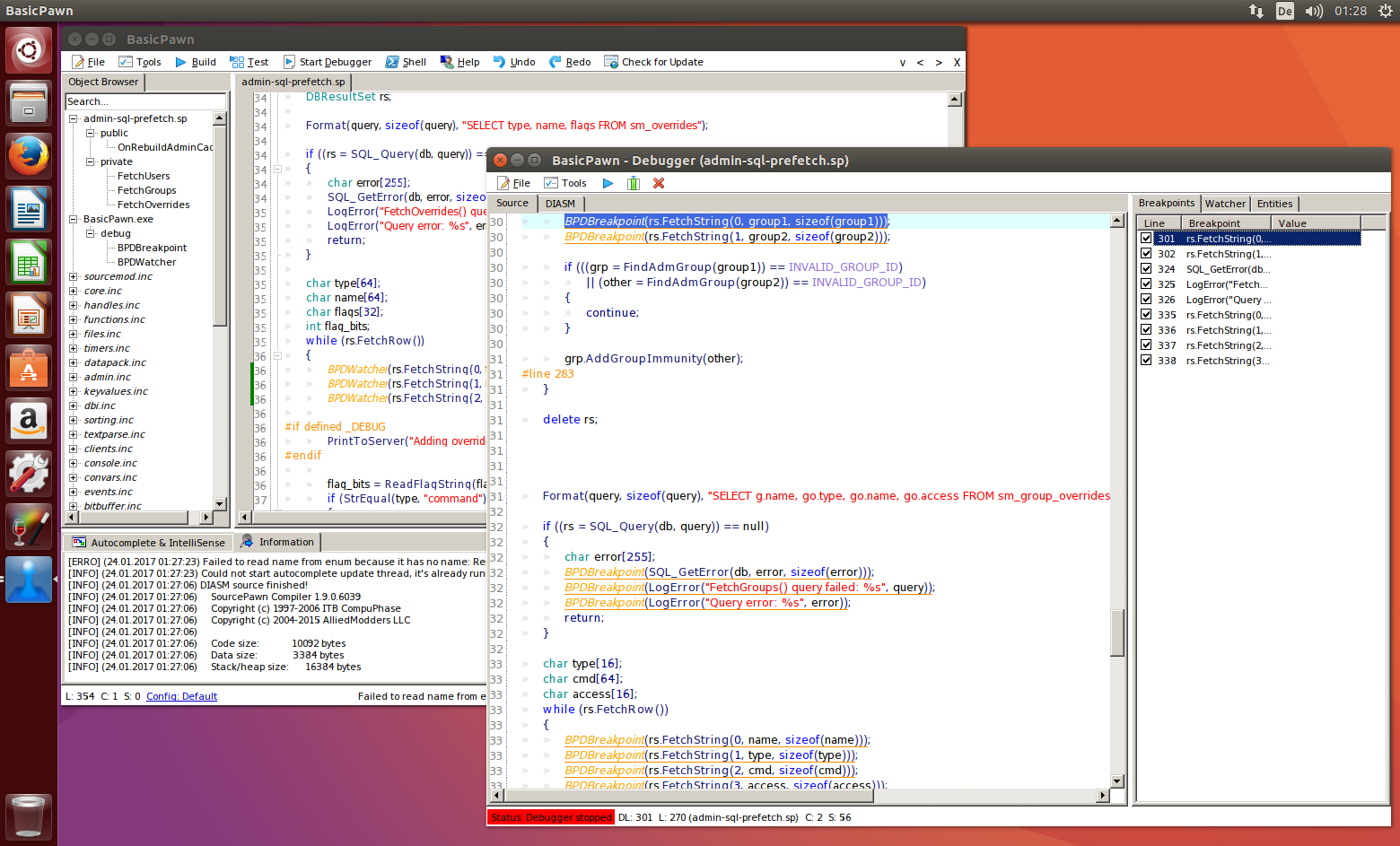Image resolution: width=1400 pixels, height=846 pixels.
Task: Open the sound volume indicator
Action: [1314, 11]
